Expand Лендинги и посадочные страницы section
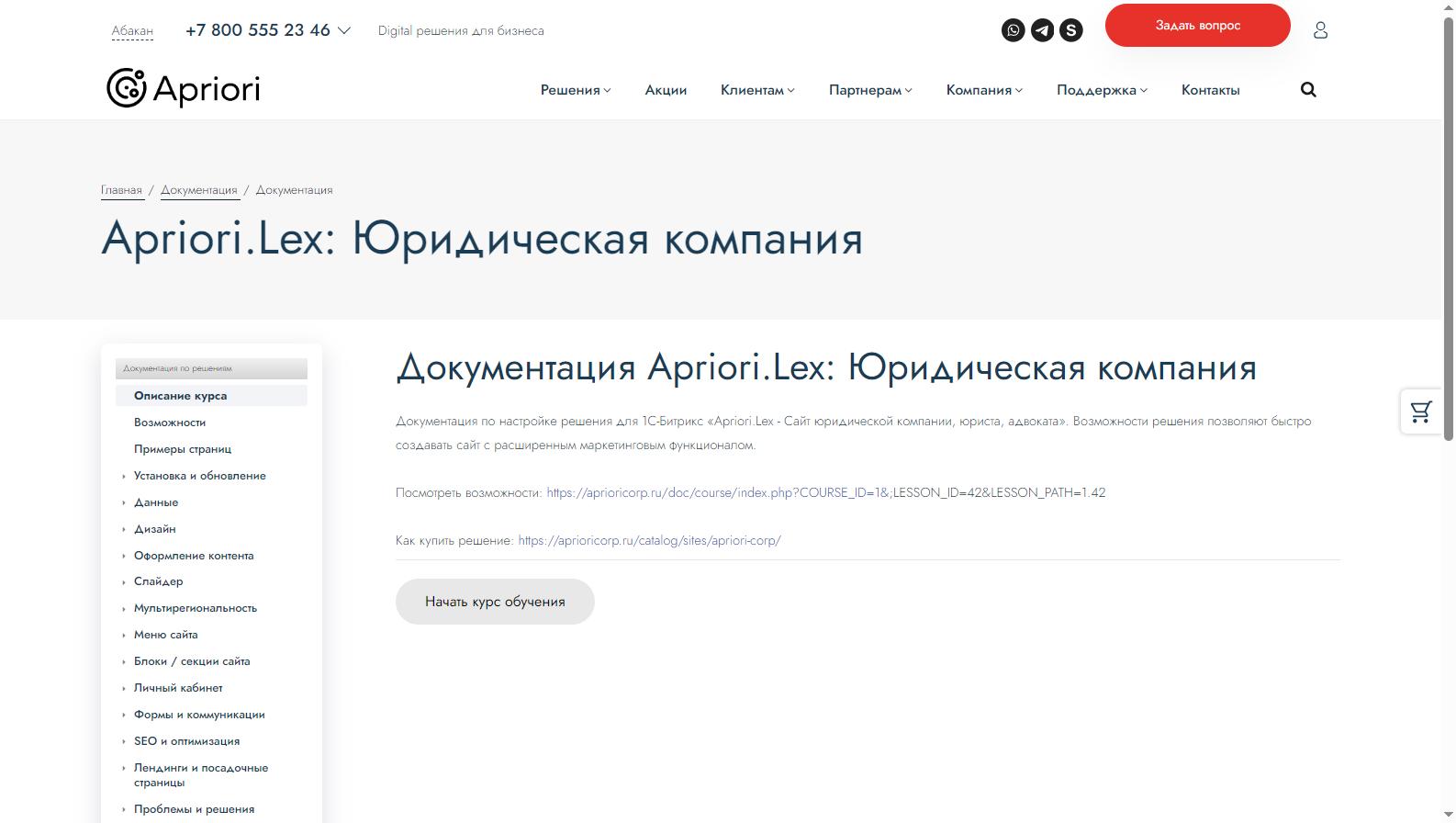This screenshot has width=1456, height=823. point(201,775)
